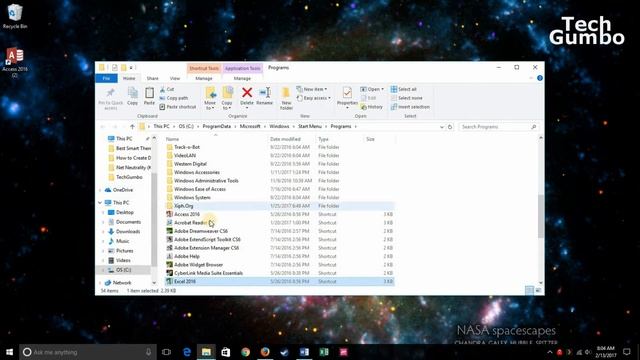Click the Rename icon in Organize
Screen dimensions: 640x360
(265, 93)
